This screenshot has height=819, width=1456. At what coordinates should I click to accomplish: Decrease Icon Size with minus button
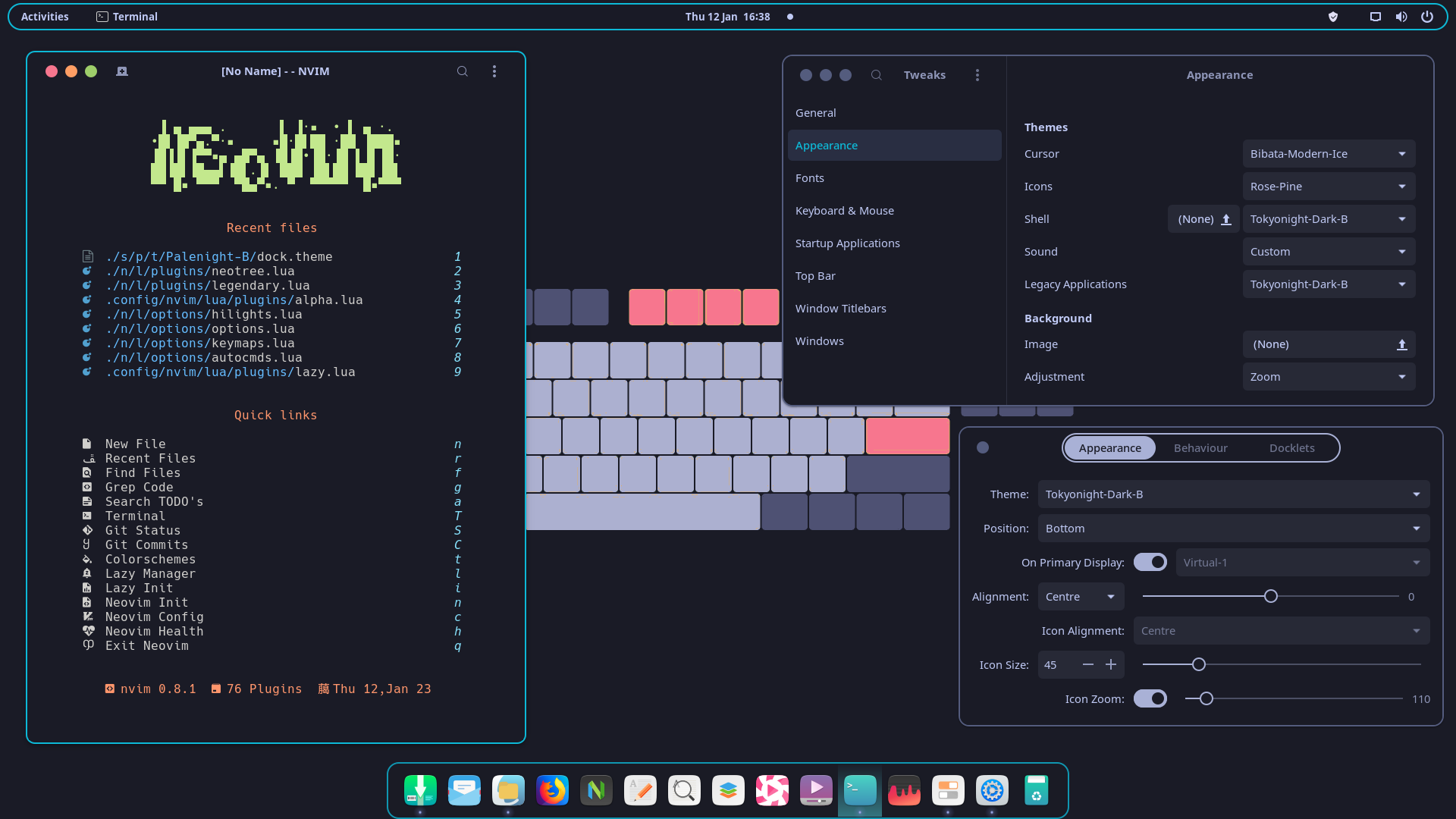(1088, 665)
